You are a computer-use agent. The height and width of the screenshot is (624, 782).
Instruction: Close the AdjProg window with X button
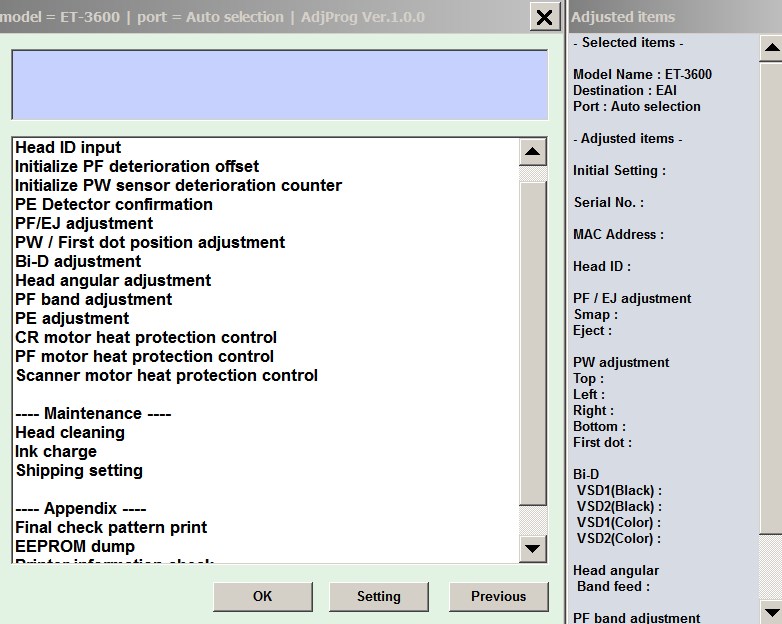coord(545,17)
